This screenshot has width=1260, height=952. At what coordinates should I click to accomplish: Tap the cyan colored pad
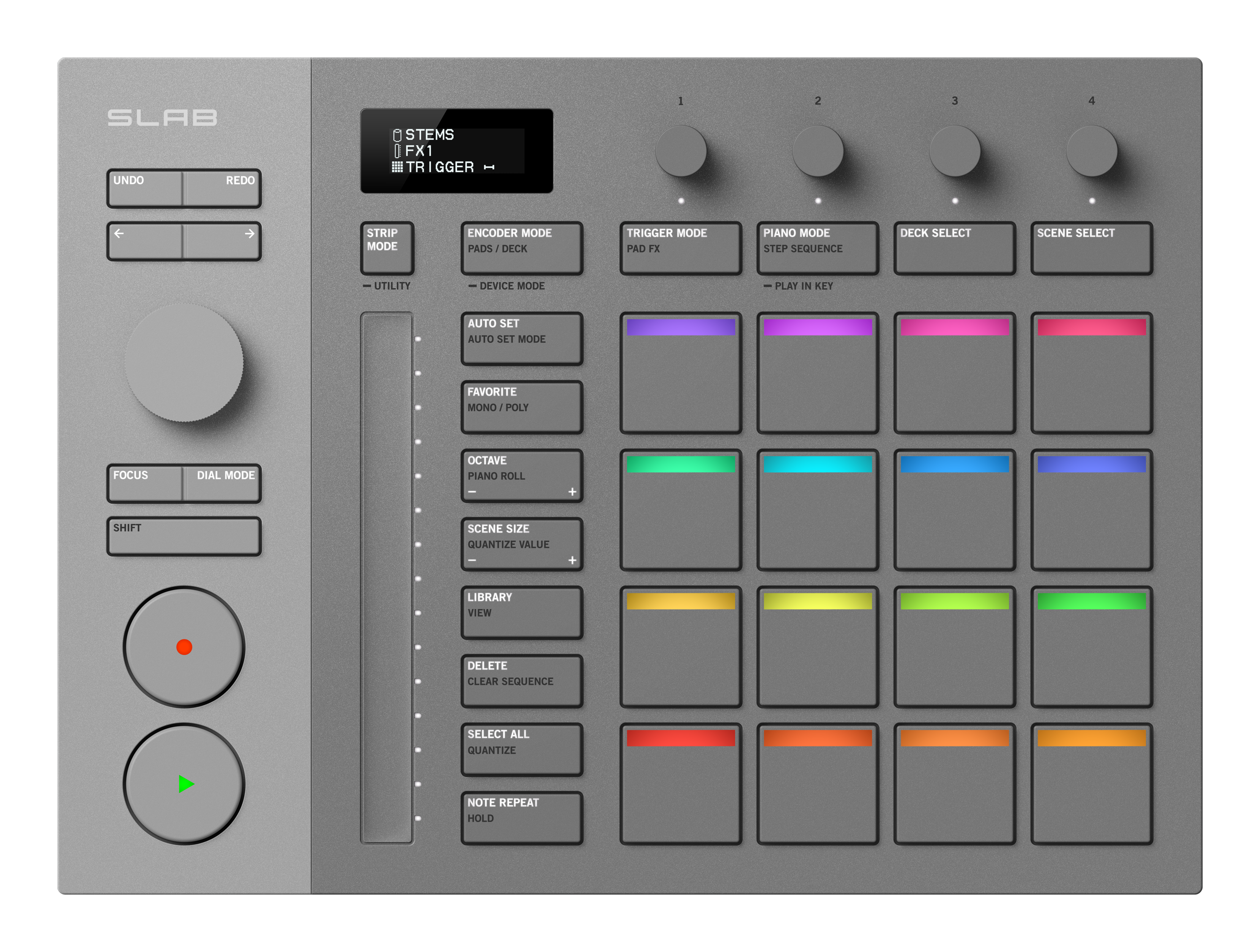[x=817, y=510]
